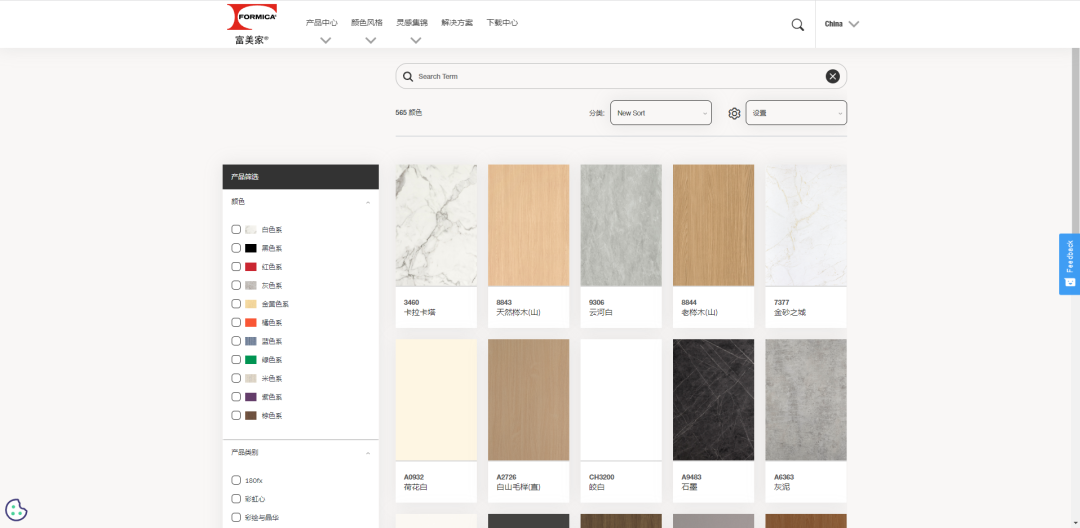Check the 红色系 color filter

236,266
